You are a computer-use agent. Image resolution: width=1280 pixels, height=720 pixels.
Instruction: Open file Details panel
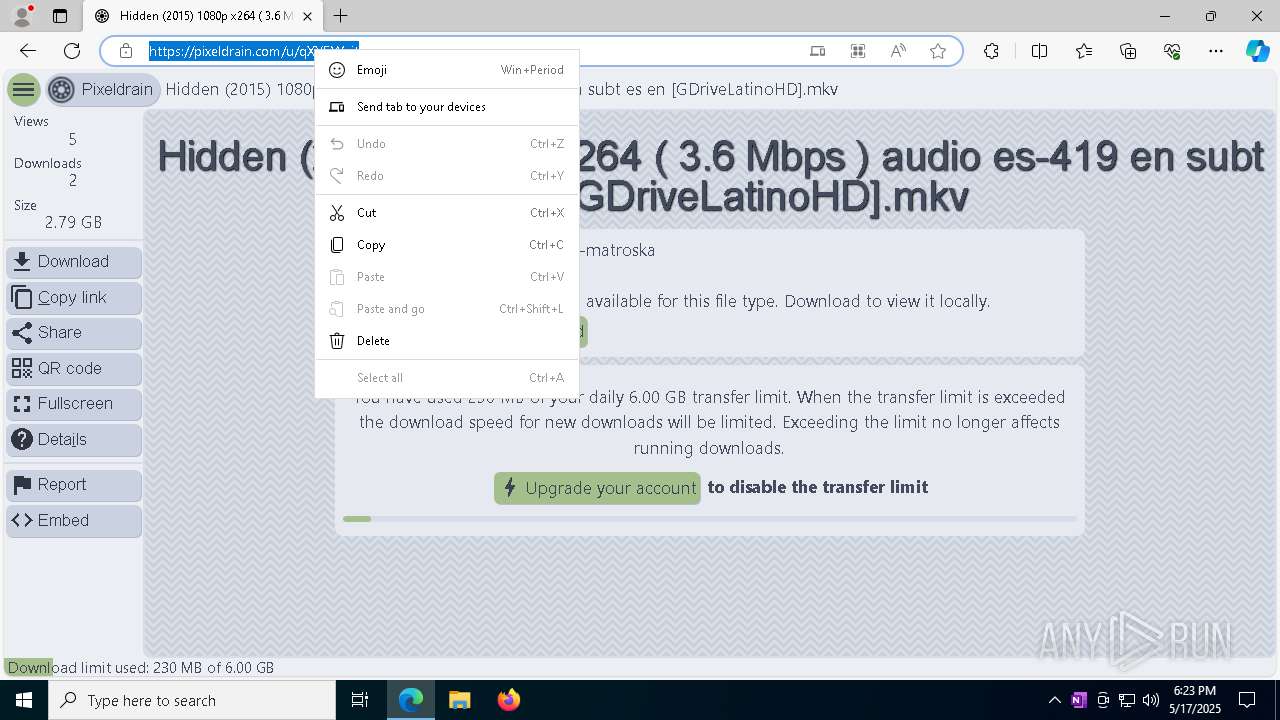click(74, 440)
